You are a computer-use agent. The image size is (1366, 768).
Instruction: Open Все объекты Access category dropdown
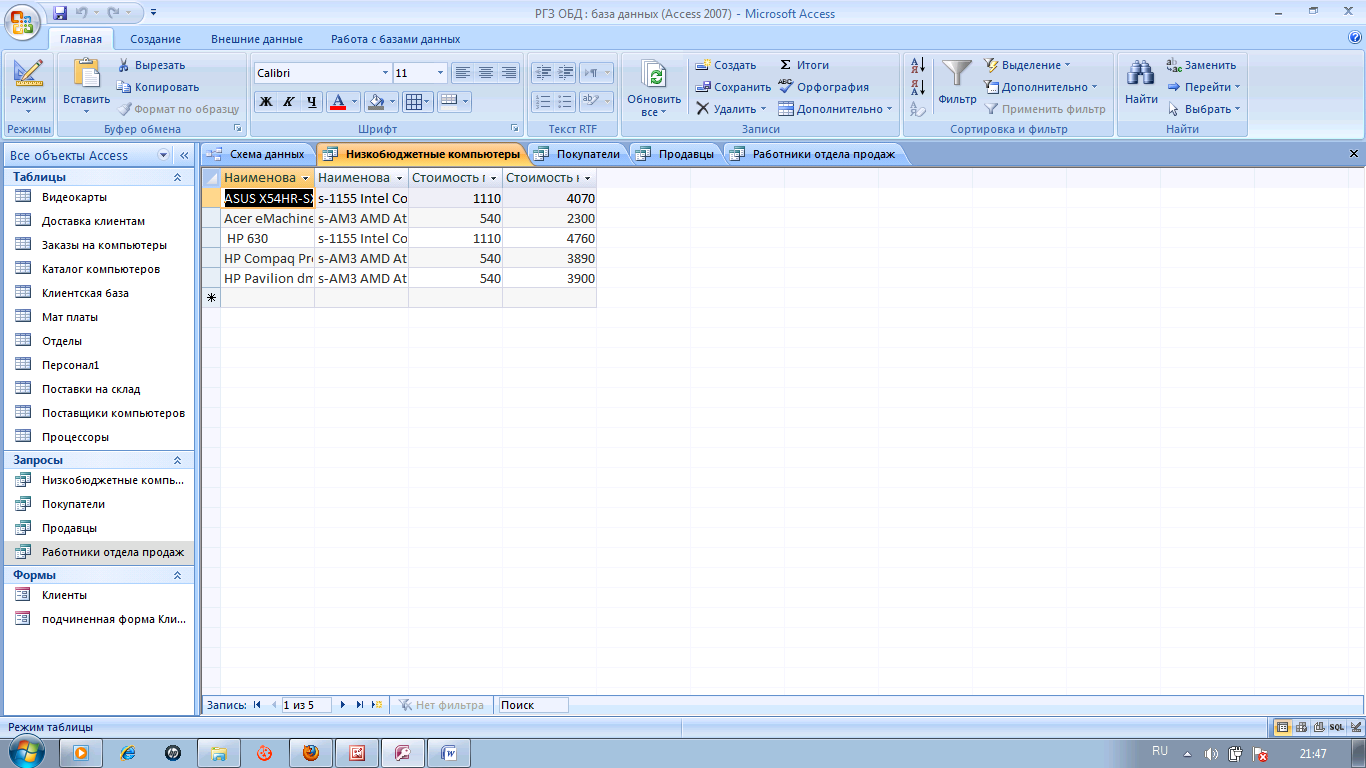164,155
